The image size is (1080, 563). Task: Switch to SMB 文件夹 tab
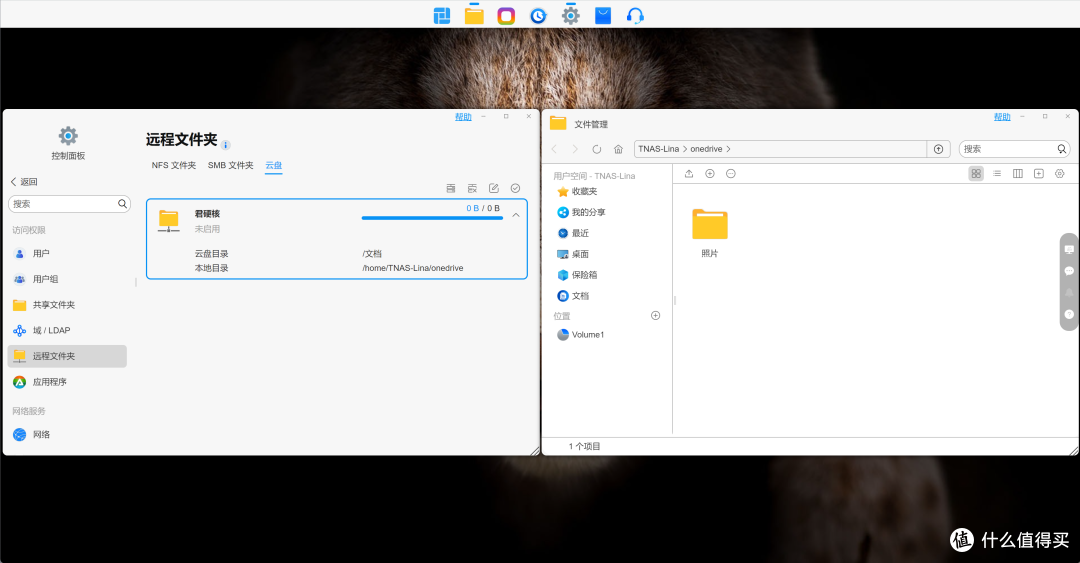point(231,165)
